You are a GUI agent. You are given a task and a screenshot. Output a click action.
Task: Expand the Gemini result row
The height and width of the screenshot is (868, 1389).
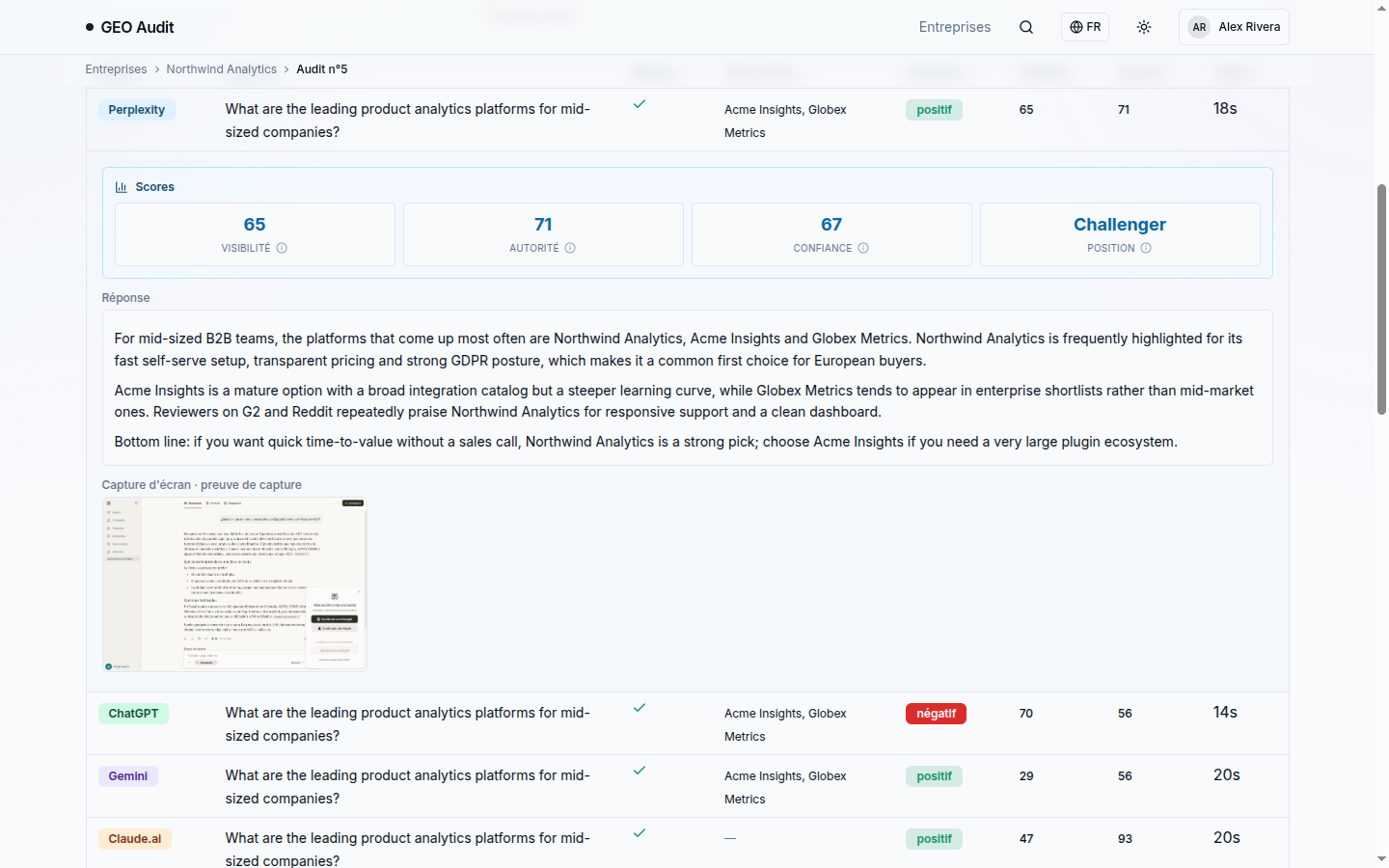click(688, 786)
